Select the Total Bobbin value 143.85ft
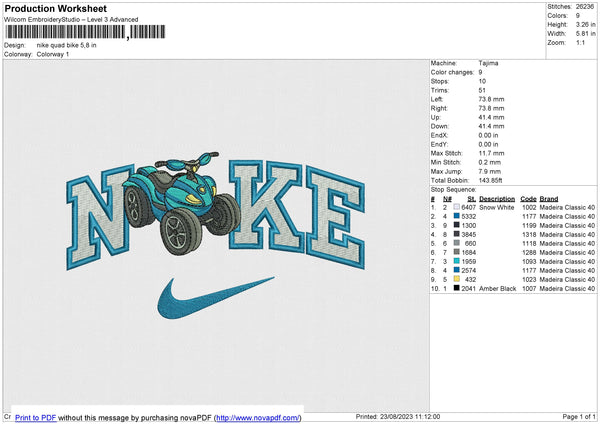This screenshot has width=600, height=424. (490, 180)
